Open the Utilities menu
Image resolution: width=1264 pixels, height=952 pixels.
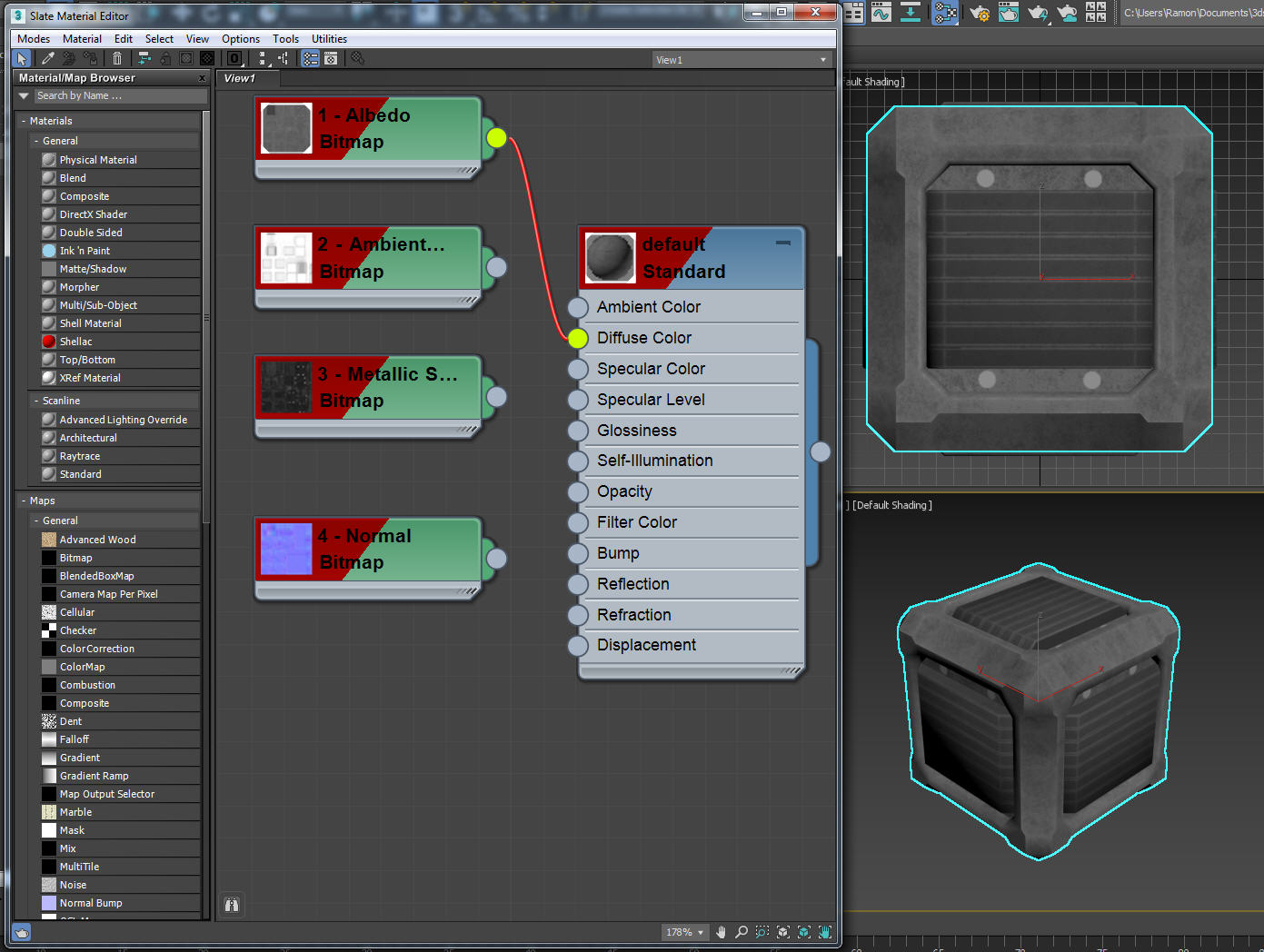point(329,38)
